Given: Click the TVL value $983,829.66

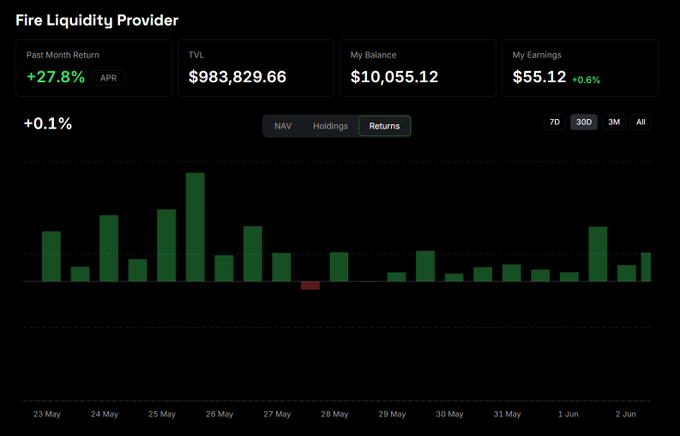Looking at the screenshot, I should click(x=237, y=77).
